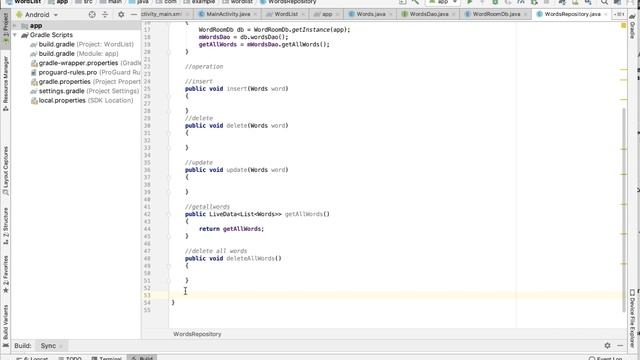The height and width of the screenshot is (360, 640).
Task: Hide the Build panel with minus icon
Action: tap(620, 346)
